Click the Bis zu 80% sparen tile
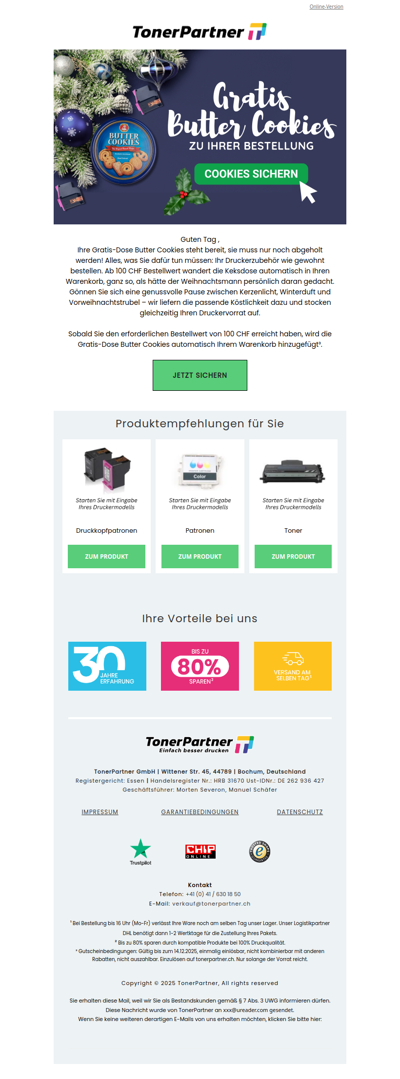The image size is (400, 1079). coord(200,666)
